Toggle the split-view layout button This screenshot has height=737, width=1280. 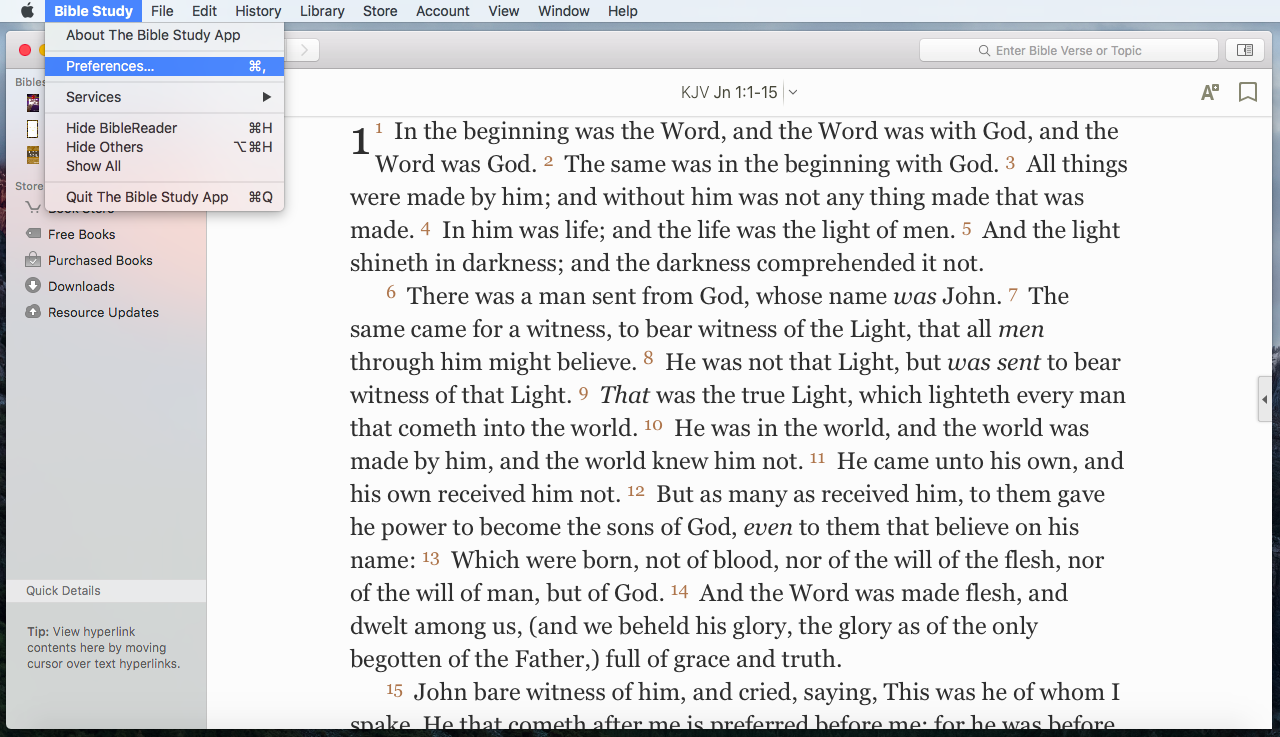pos(1244,50)
